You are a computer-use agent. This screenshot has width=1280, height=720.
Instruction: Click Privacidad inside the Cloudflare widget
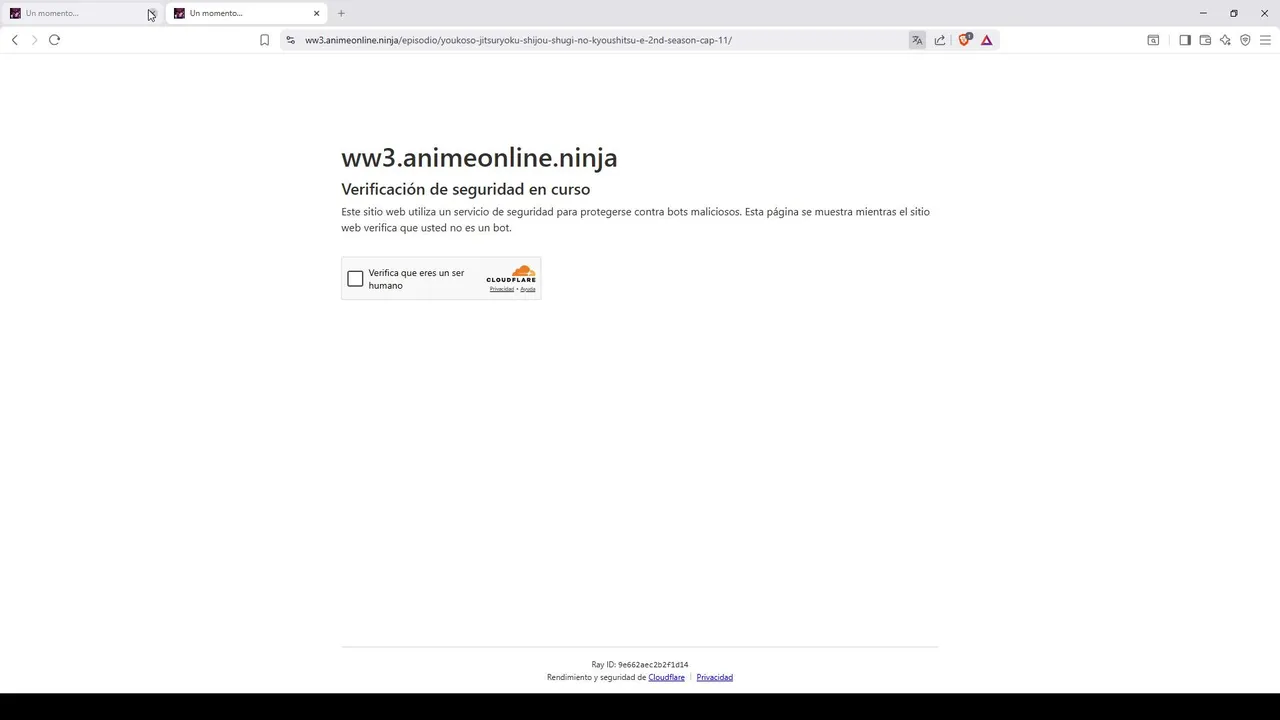501,289
